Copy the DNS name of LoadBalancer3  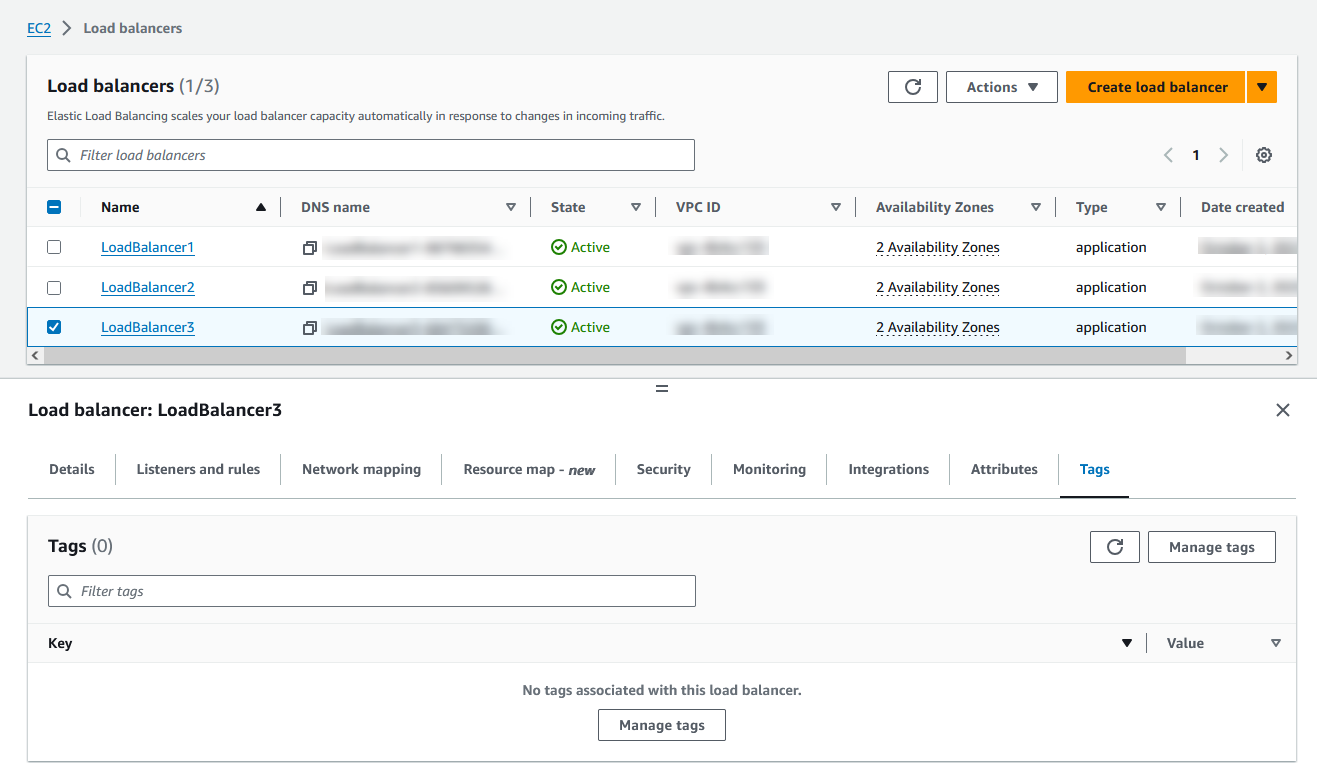309,327
